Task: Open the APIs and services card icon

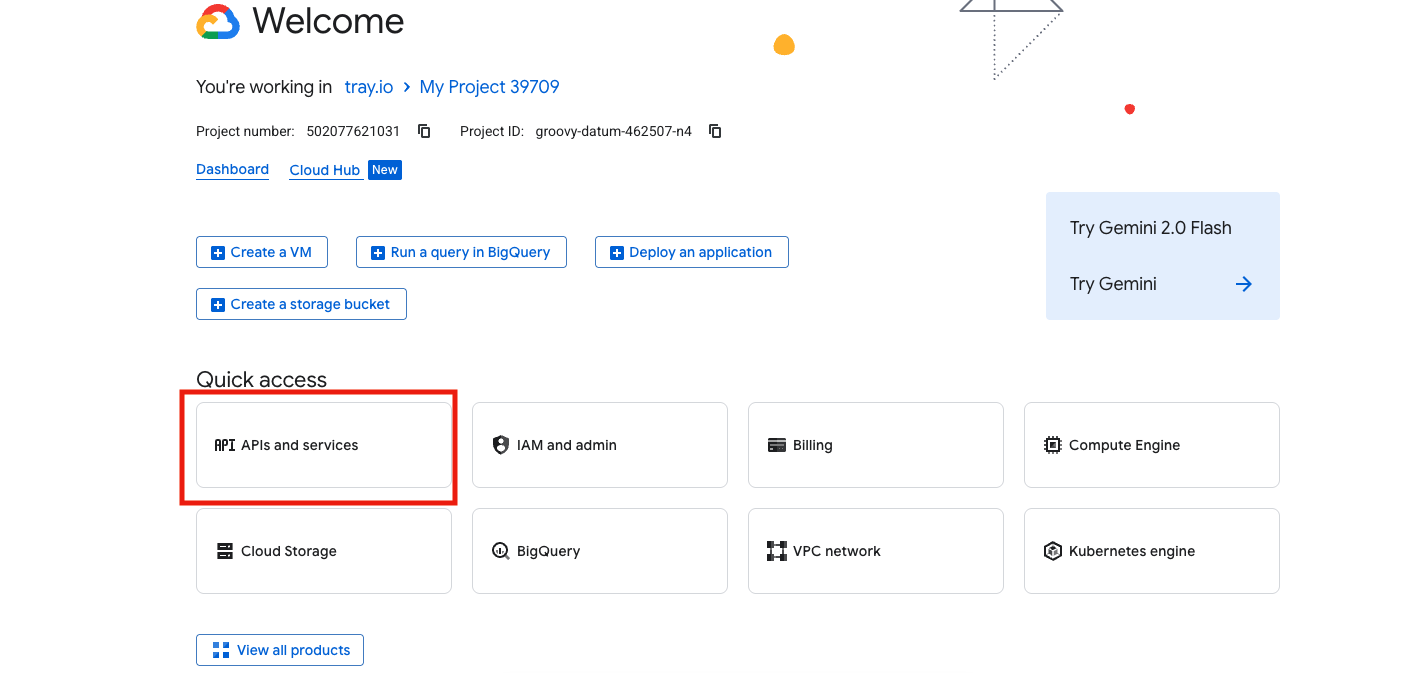Action: click(x=224, y=445)
